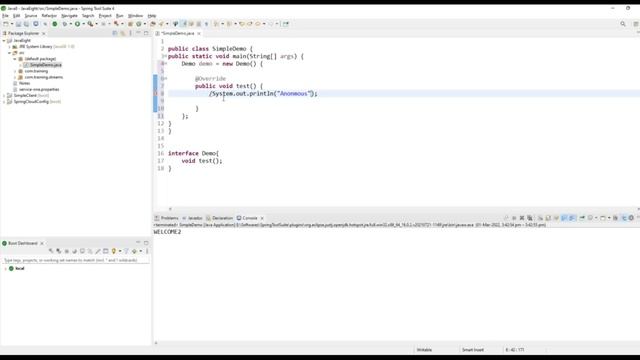The width and height of the screenshot is (640, 360).
Task: Click the Open Type toolbar icon
Action: click(153, 24)
